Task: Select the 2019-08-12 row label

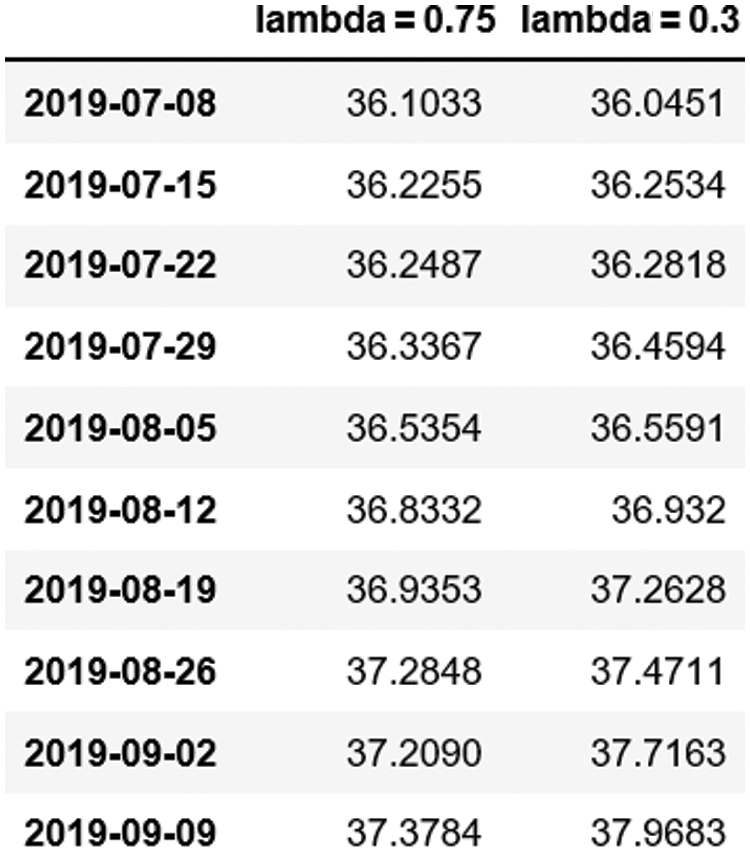Action: point(120,509)
